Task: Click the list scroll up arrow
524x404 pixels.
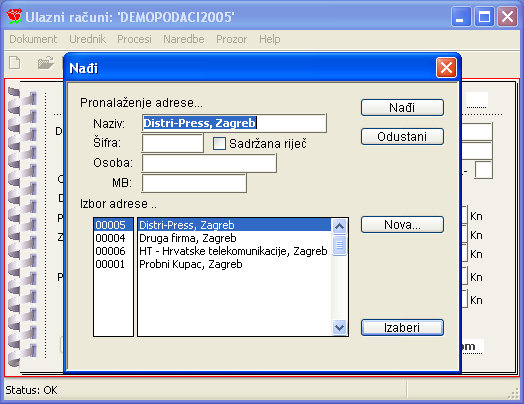Action: 339,227
